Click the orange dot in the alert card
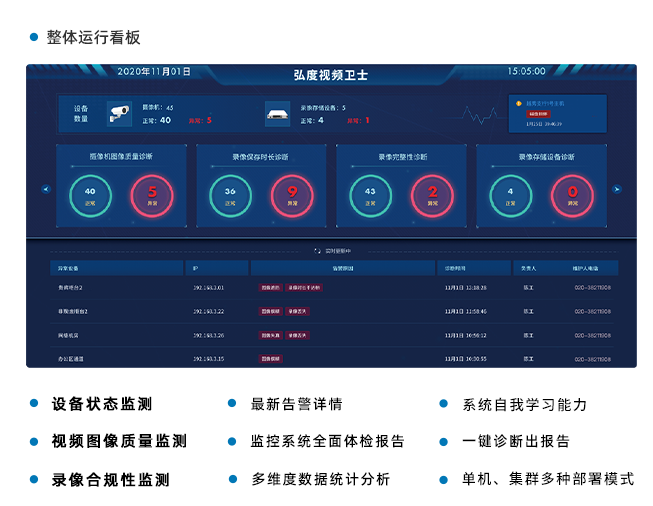The height and width of the screenshot is (506, 653). pyautogui.click(x=518, y=103)
